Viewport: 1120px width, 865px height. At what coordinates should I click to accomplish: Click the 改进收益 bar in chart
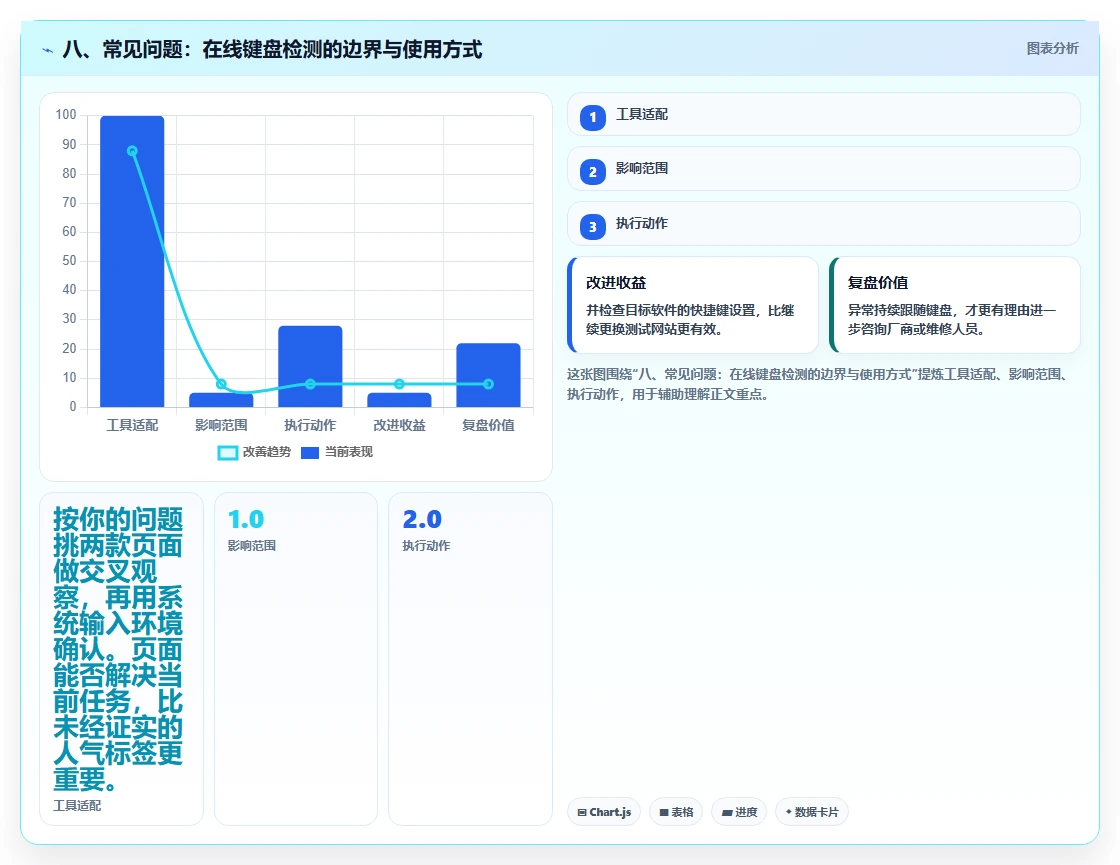pyautogui.click(x=399, y=400)
